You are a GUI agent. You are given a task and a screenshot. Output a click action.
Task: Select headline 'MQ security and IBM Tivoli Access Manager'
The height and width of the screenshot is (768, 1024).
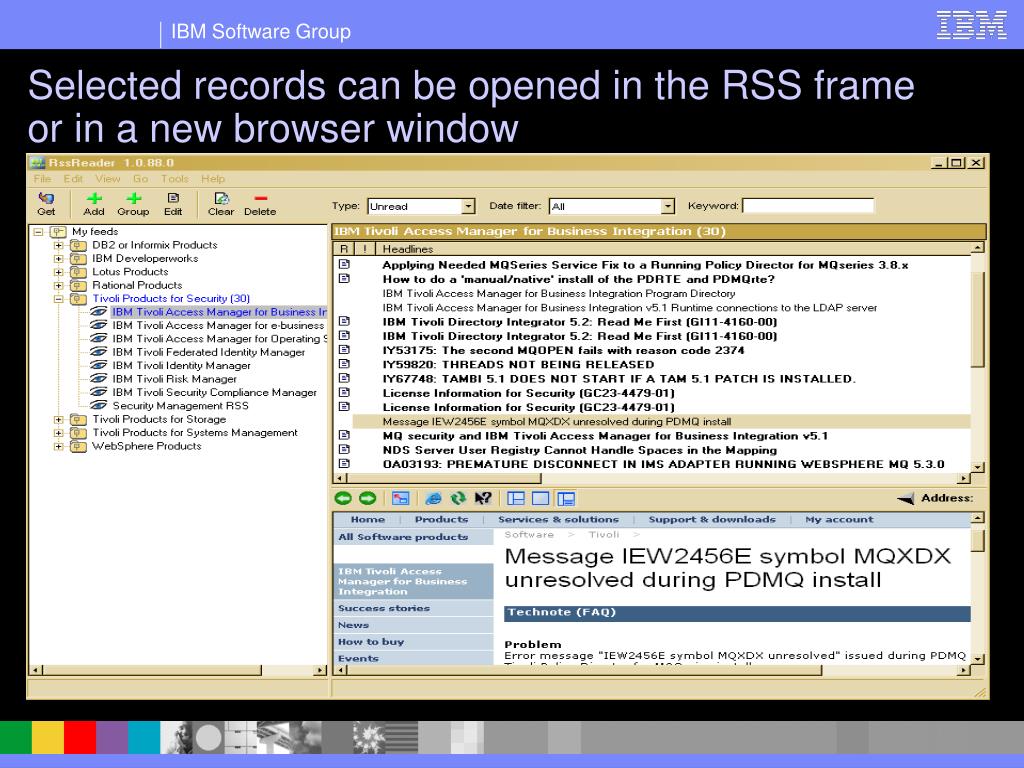(605, 436)
